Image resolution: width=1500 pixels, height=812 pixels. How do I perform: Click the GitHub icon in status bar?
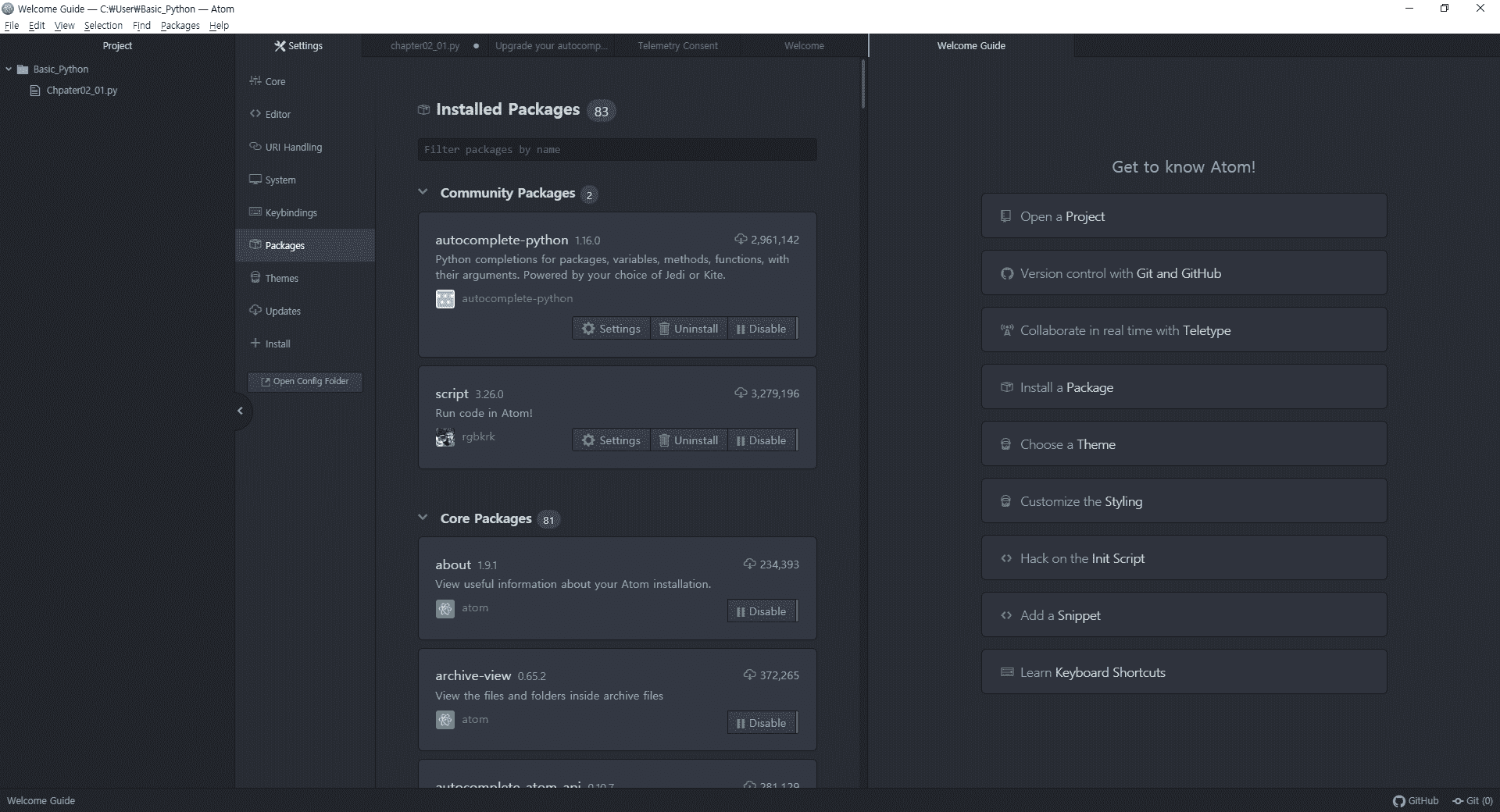coord(1399,801)
